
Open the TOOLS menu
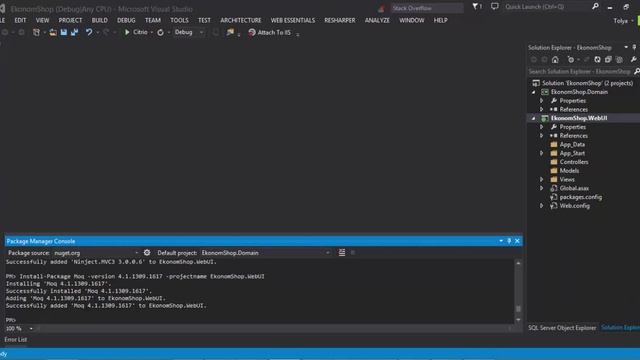point(179,20)
